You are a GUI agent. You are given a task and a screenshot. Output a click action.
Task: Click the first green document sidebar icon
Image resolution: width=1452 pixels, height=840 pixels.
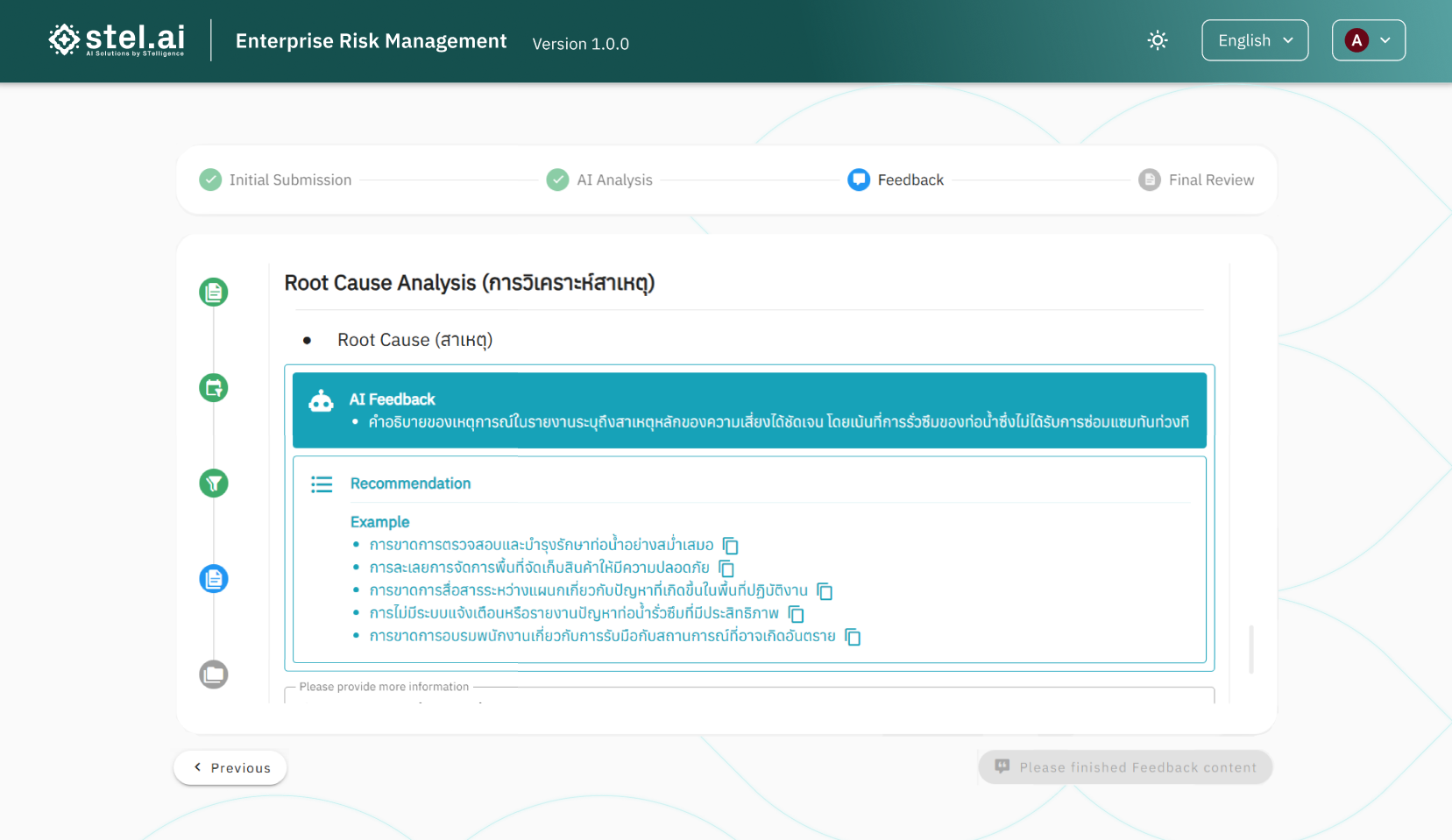coord(214,292)
